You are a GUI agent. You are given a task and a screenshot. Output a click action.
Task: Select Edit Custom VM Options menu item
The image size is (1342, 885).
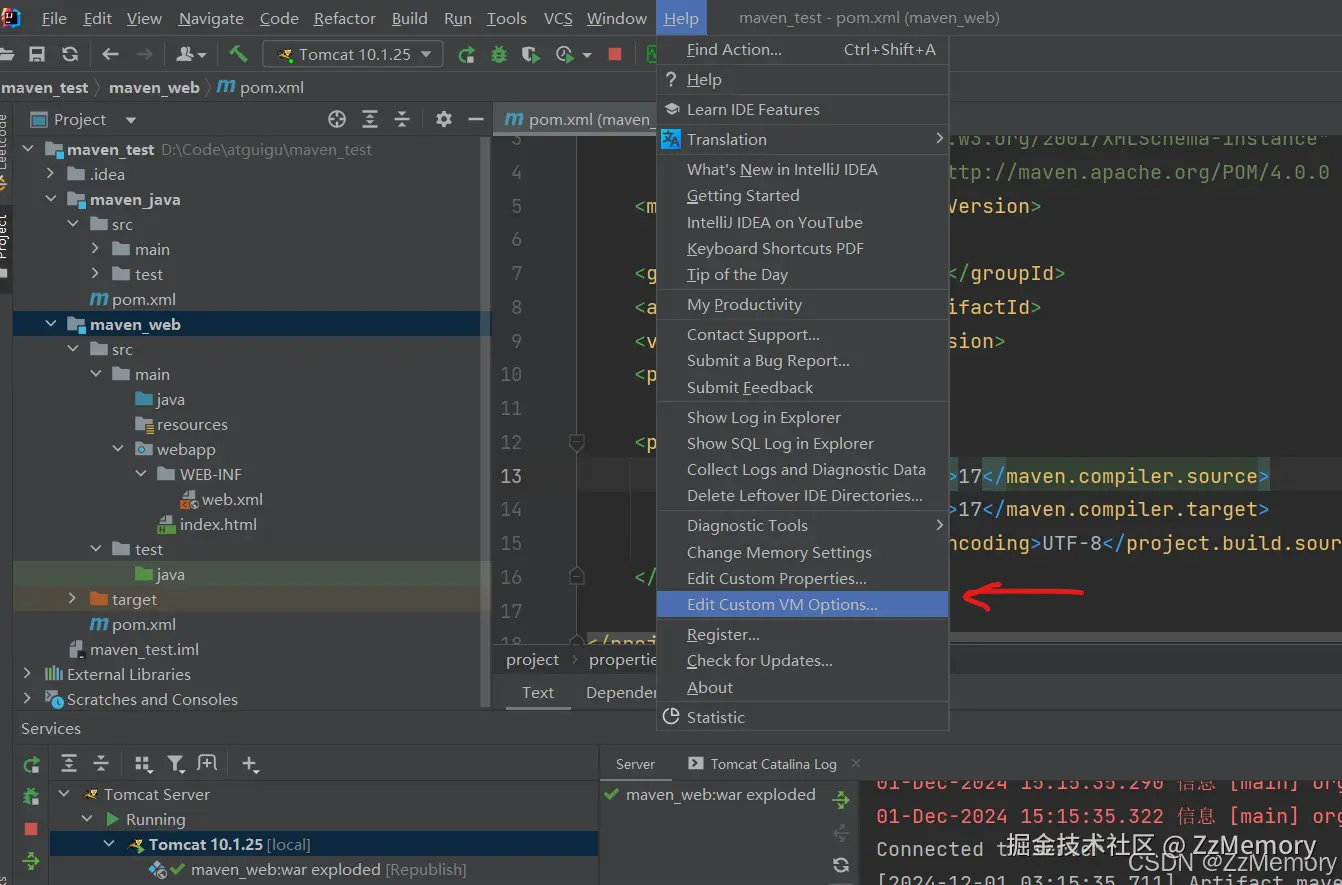[x=781, y=604]
